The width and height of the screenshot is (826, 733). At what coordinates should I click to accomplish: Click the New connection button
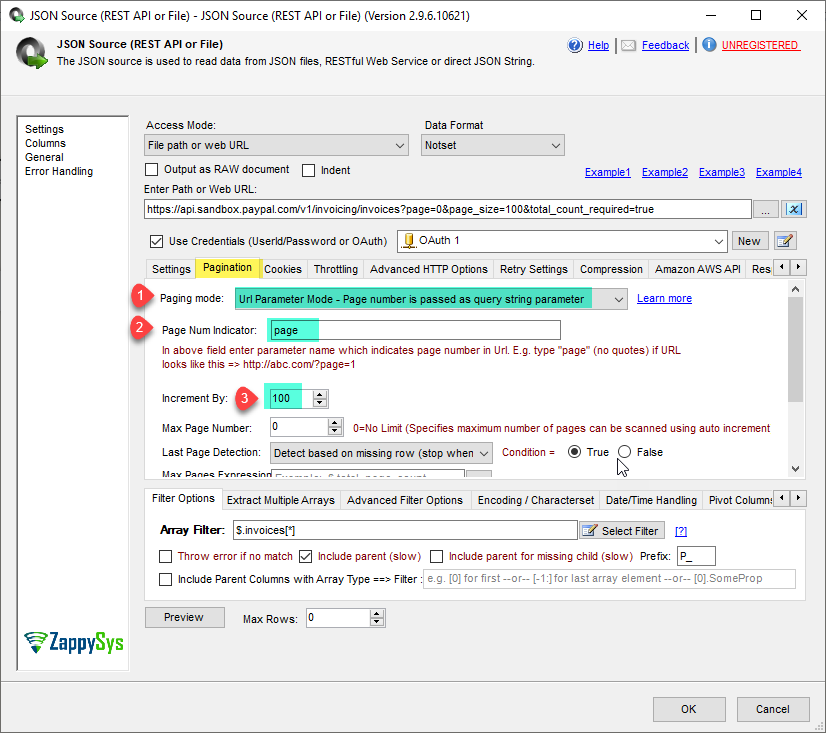point(750,241)
